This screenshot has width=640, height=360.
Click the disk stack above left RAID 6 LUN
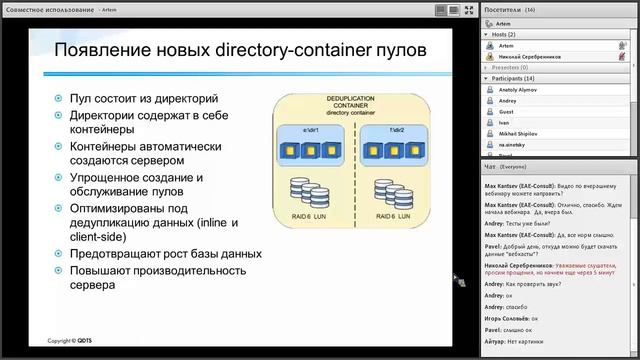click(x=310, y=193)
